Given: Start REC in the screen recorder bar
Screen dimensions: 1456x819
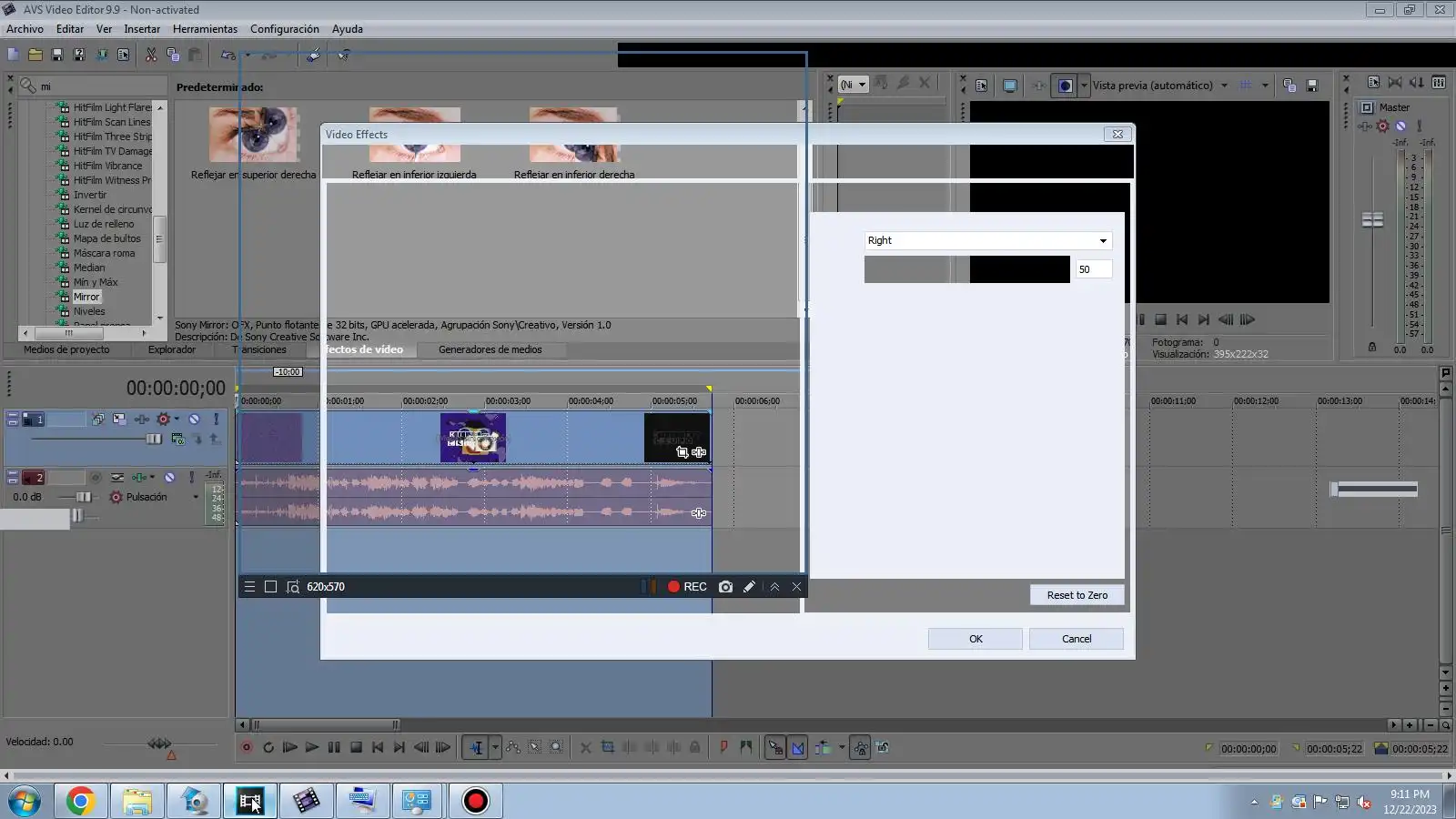Looking at the screenshot, I should tap(687, 587).
